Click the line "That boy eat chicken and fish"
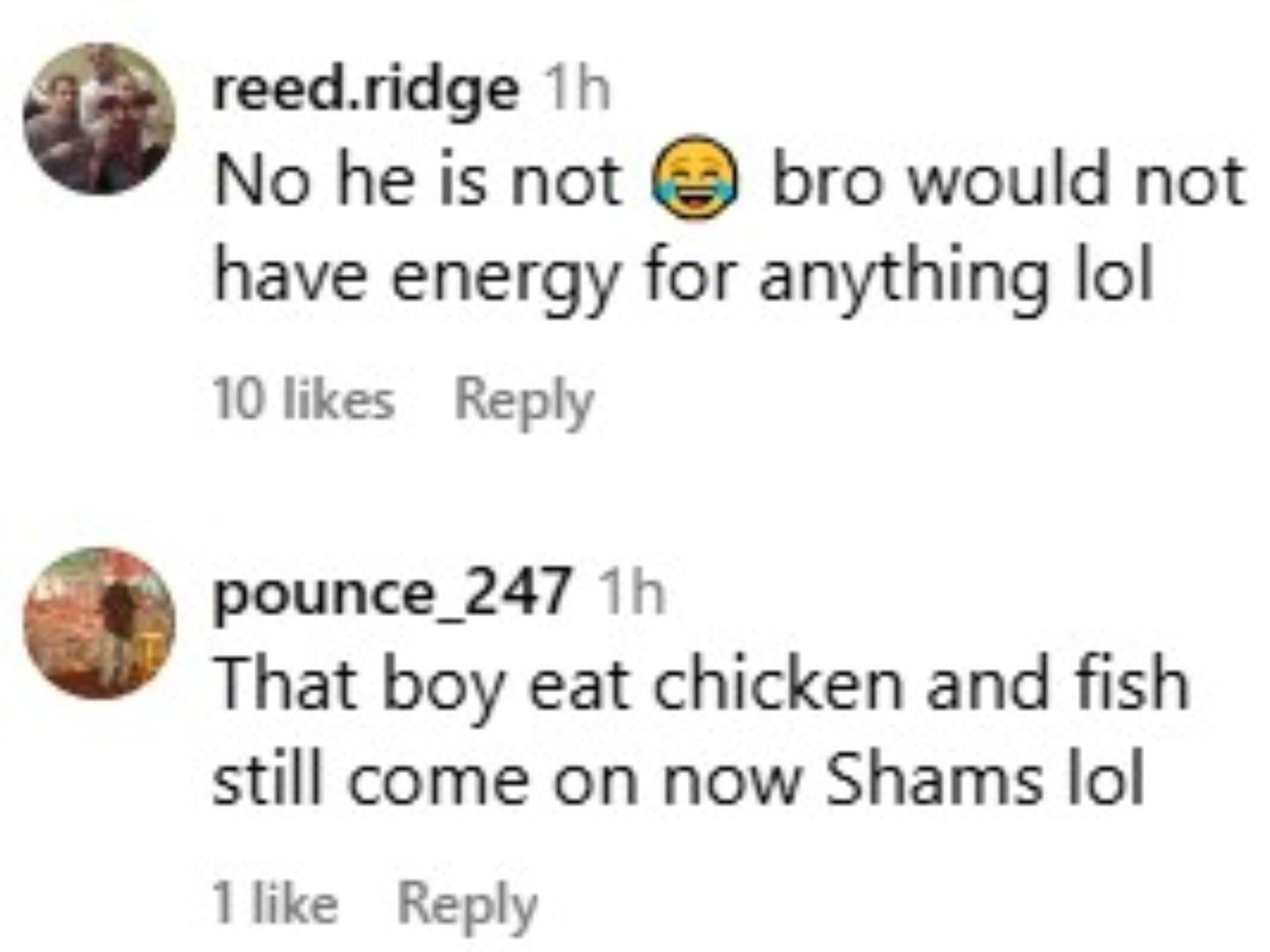1270x952 pixels. [701, 684]
